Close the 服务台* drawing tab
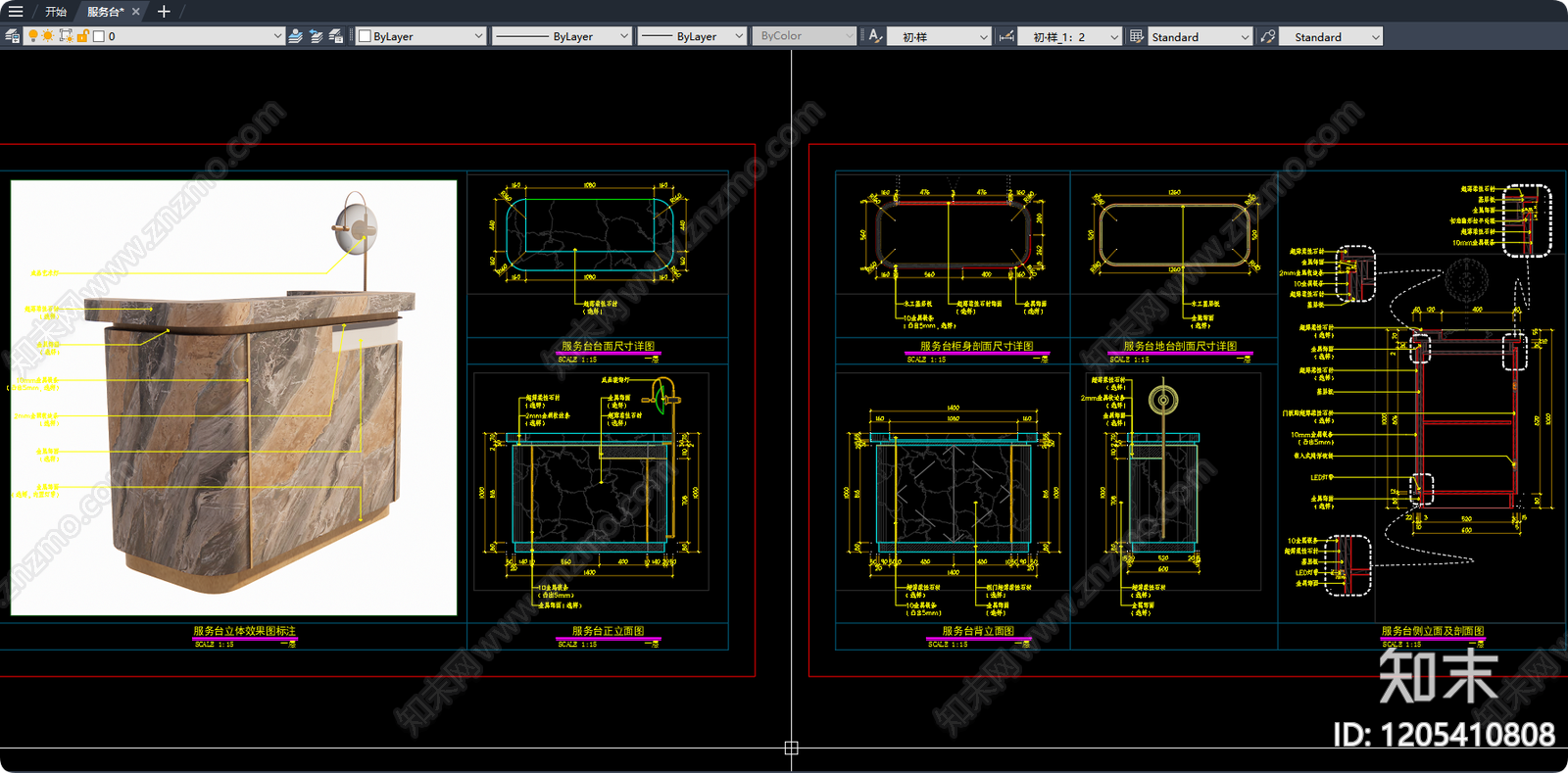1568x773 pixels. click(136, 12)
